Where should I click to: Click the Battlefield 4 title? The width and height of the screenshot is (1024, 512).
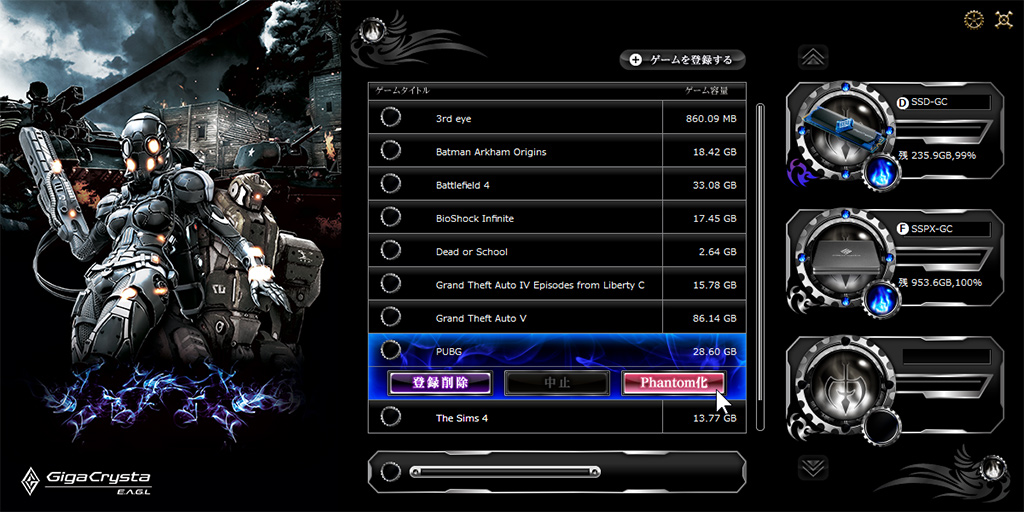pos(462,185)
